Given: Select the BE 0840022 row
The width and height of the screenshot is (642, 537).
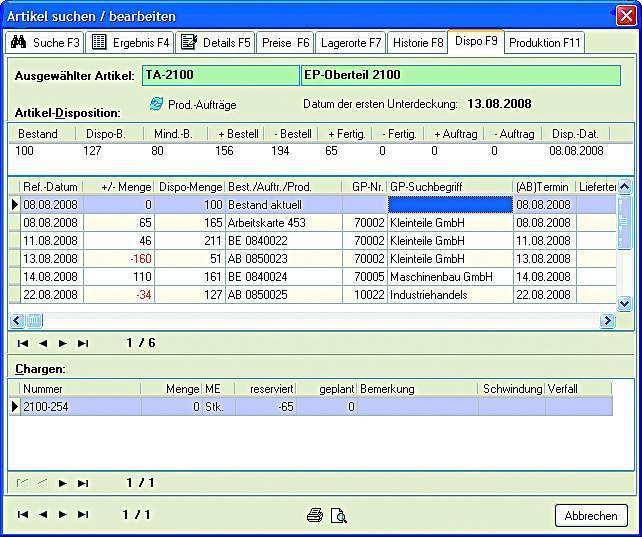Looking at the screenshot, I should point(313,240).
